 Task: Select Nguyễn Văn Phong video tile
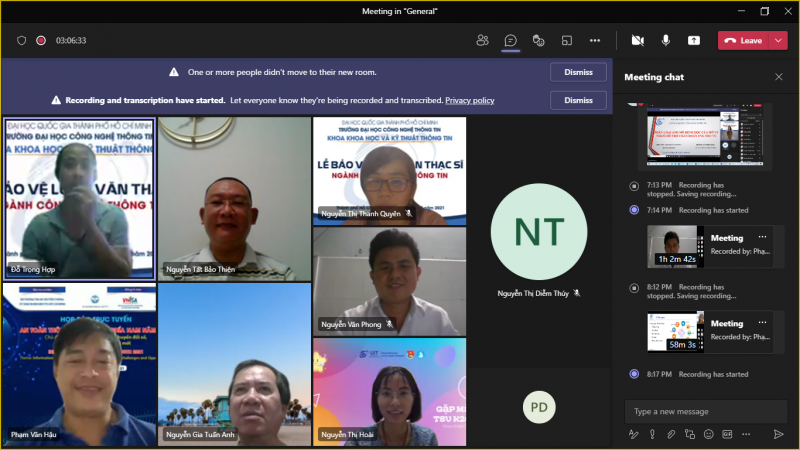tap(389, 281)
